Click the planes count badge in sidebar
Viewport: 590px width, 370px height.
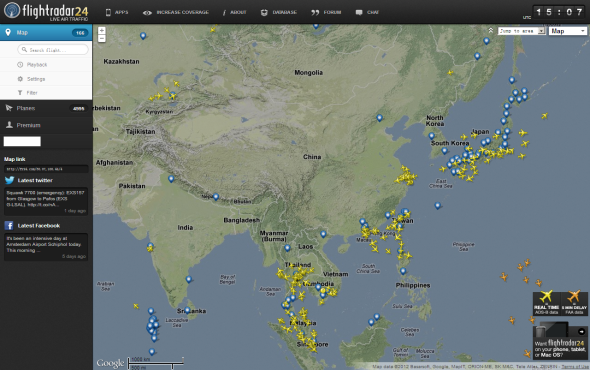(79, 108)
